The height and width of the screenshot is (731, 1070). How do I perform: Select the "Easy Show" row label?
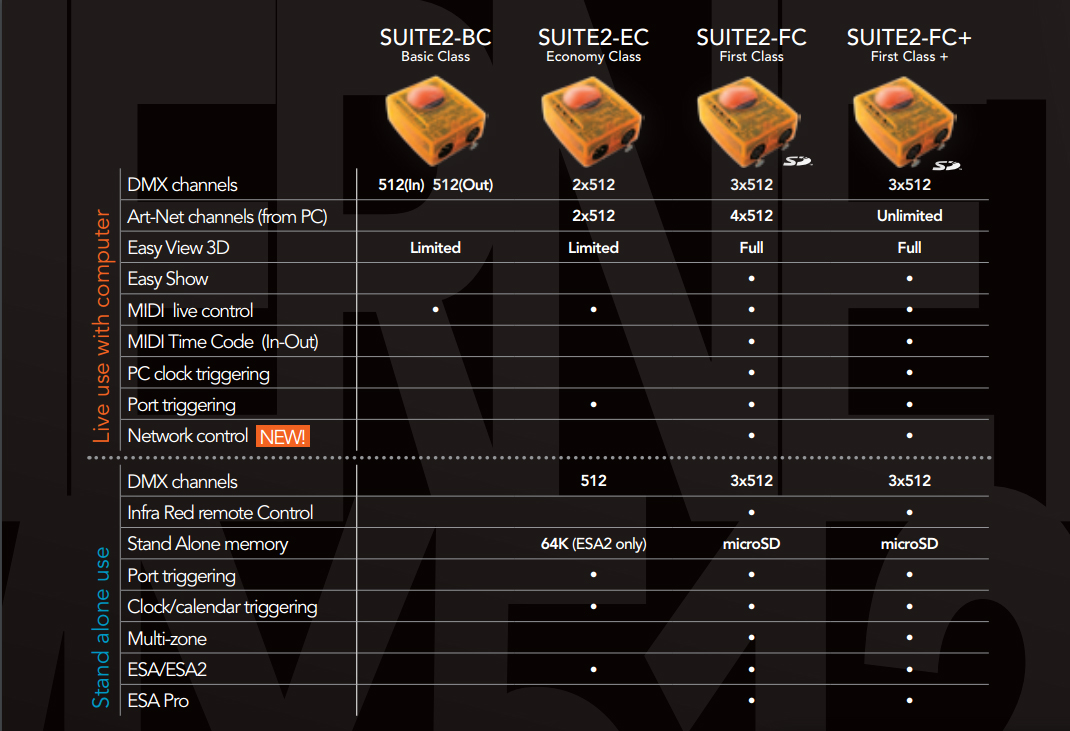pyautogui.click(x=167, y=279)
